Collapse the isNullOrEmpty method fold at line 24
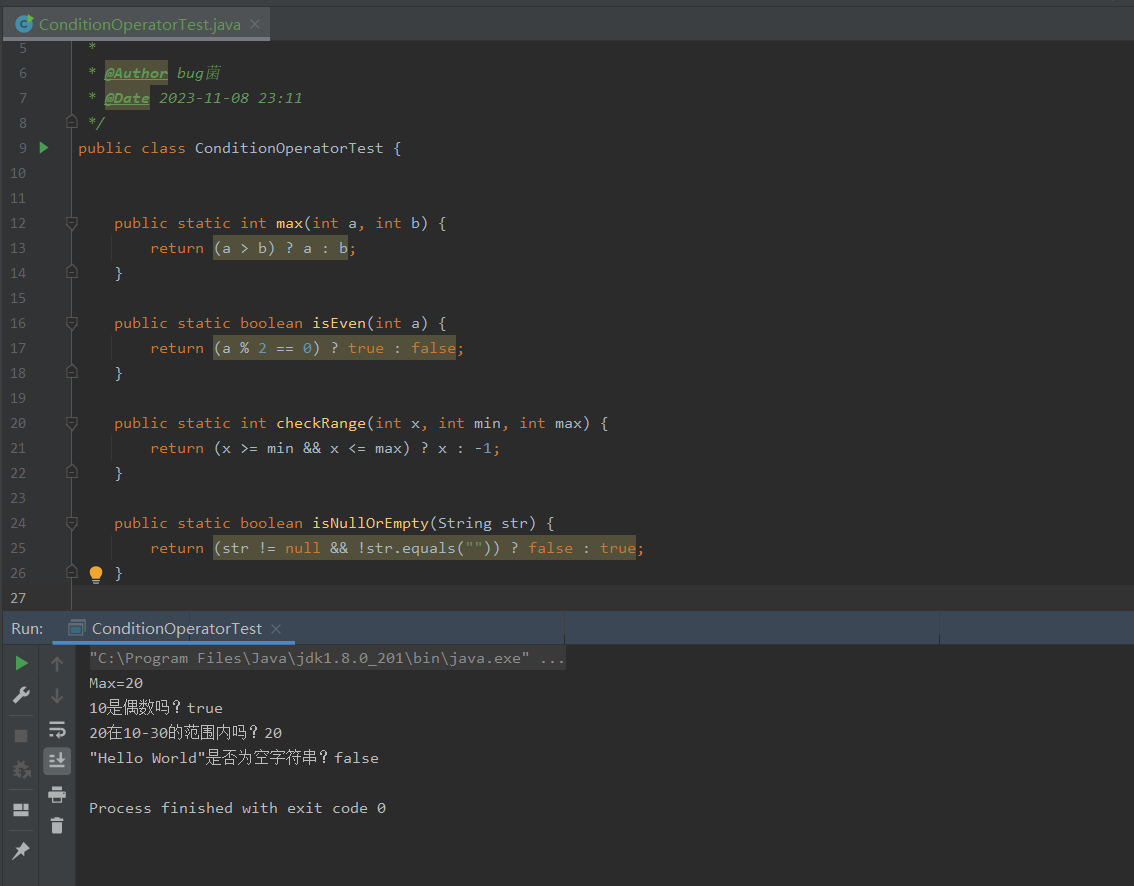The width and height of the screenshot is (1134, 886). pyautogui.click(x=72, y=522)
